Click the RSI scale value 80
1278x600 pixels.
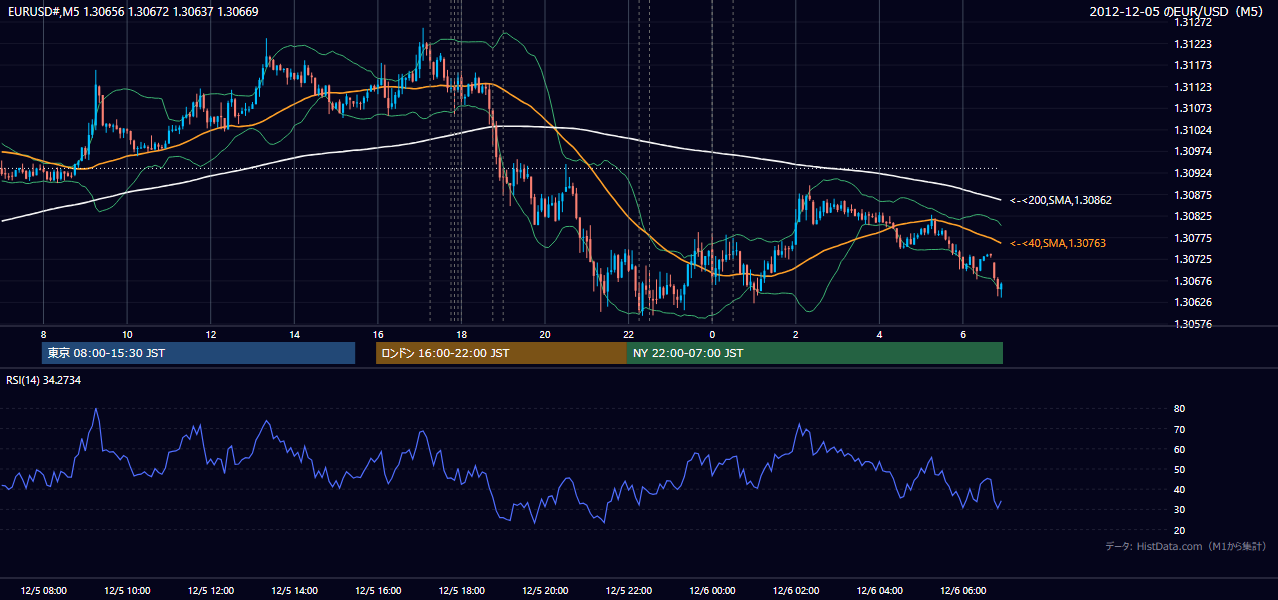[1180, 409]
